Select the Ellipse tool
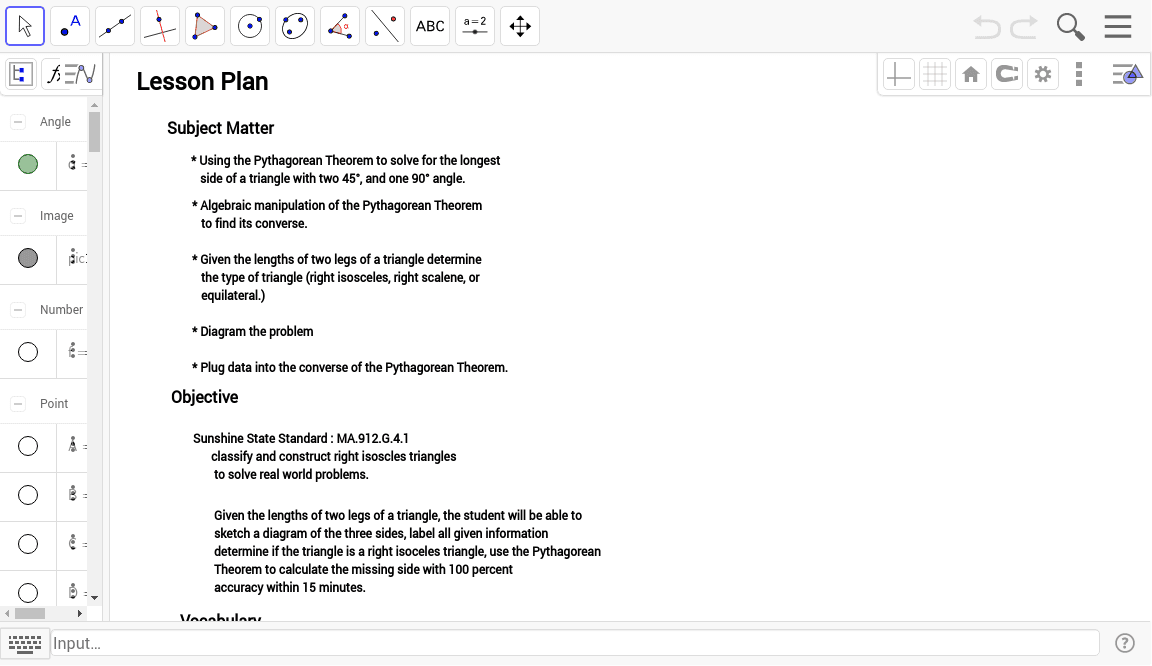This screenshot has height=666, width=1152. [295, 26]
